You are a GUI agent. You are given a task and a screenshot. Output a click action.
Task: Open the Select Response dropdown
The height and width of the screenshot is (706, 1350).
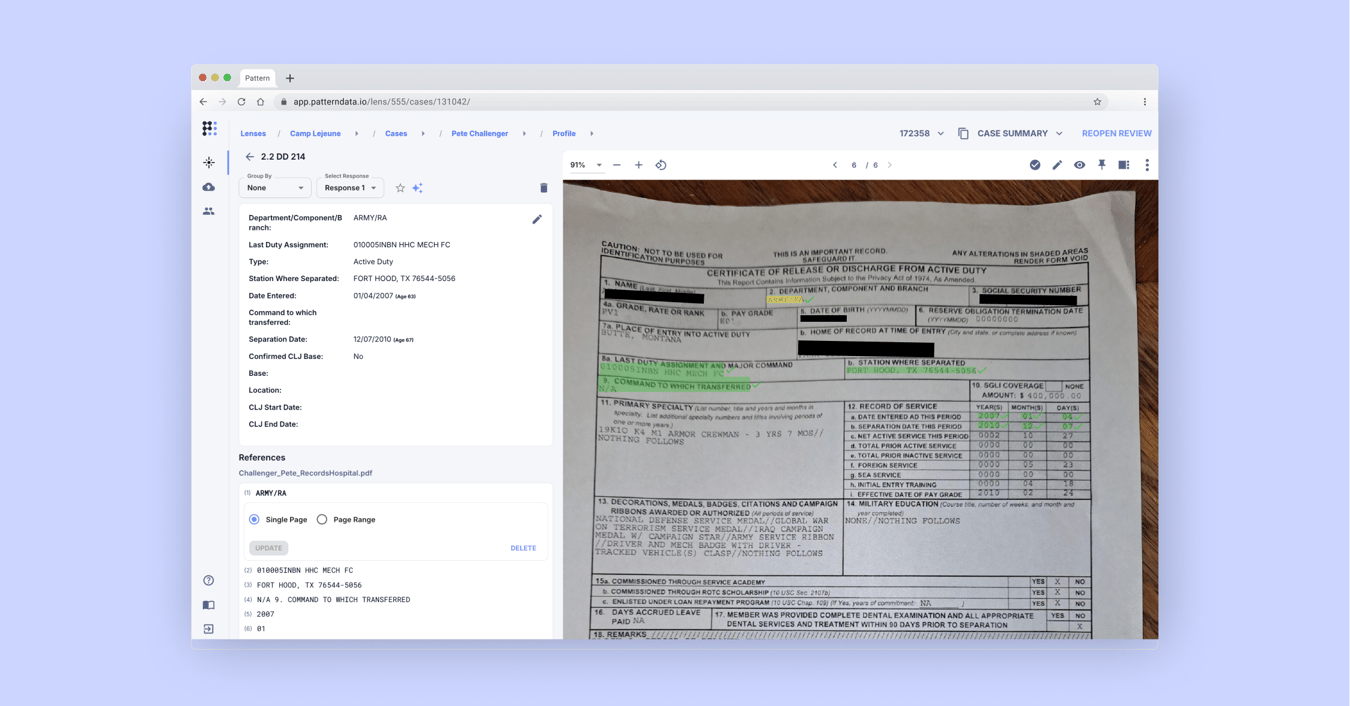(x=350, y=187)
